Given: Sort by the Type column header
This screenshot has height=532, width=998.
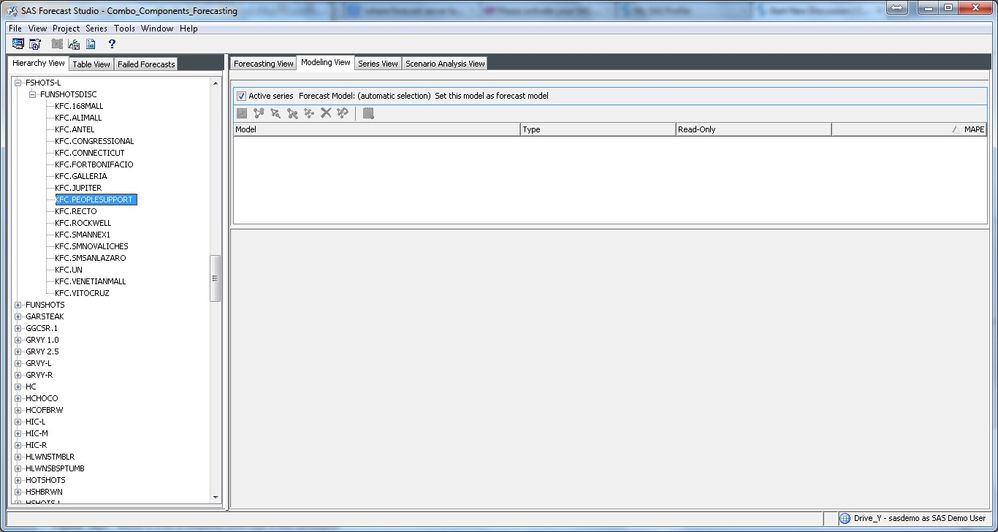Looking at the screenshot, I should pyautogui.click(x=598, y=129).
